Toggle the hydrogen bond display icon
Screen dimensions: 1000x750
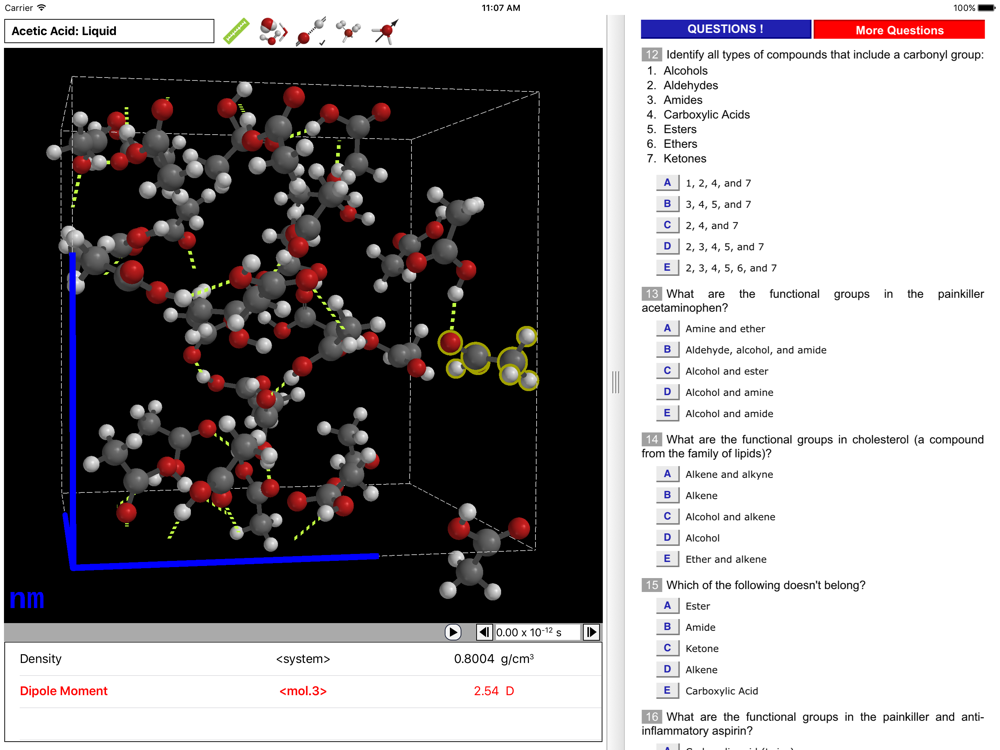[x=311, y=31]
